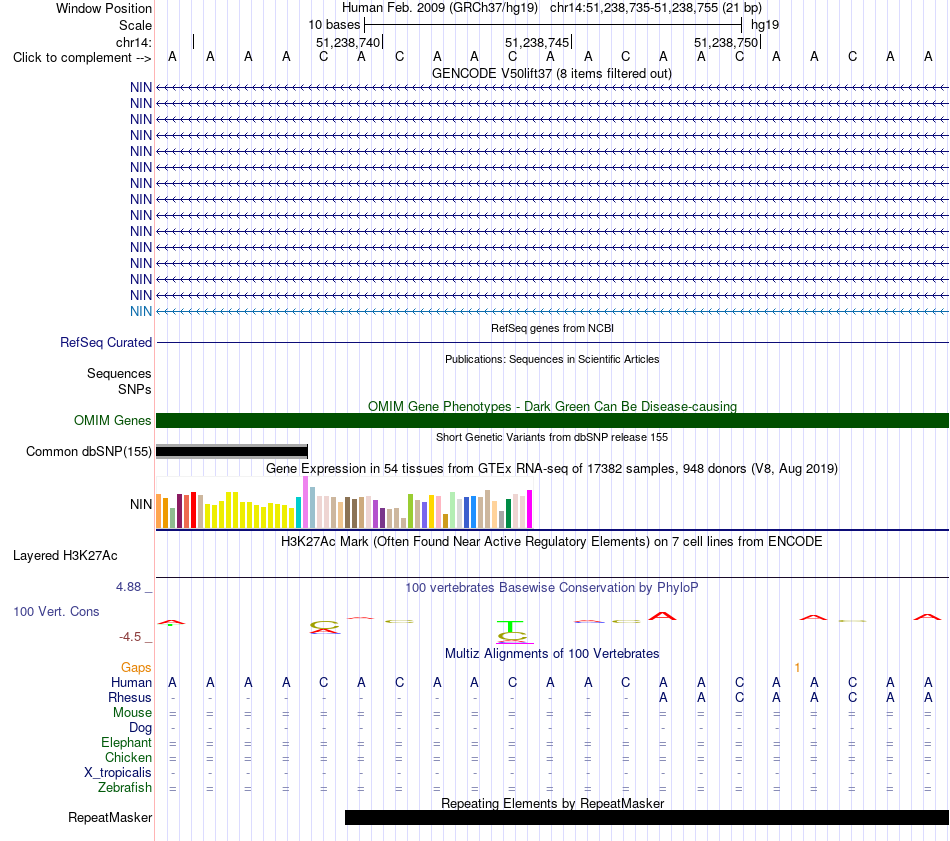Click the last magenta GTEx expression bar
Screen dimensions: 950x841
[530, 509]
